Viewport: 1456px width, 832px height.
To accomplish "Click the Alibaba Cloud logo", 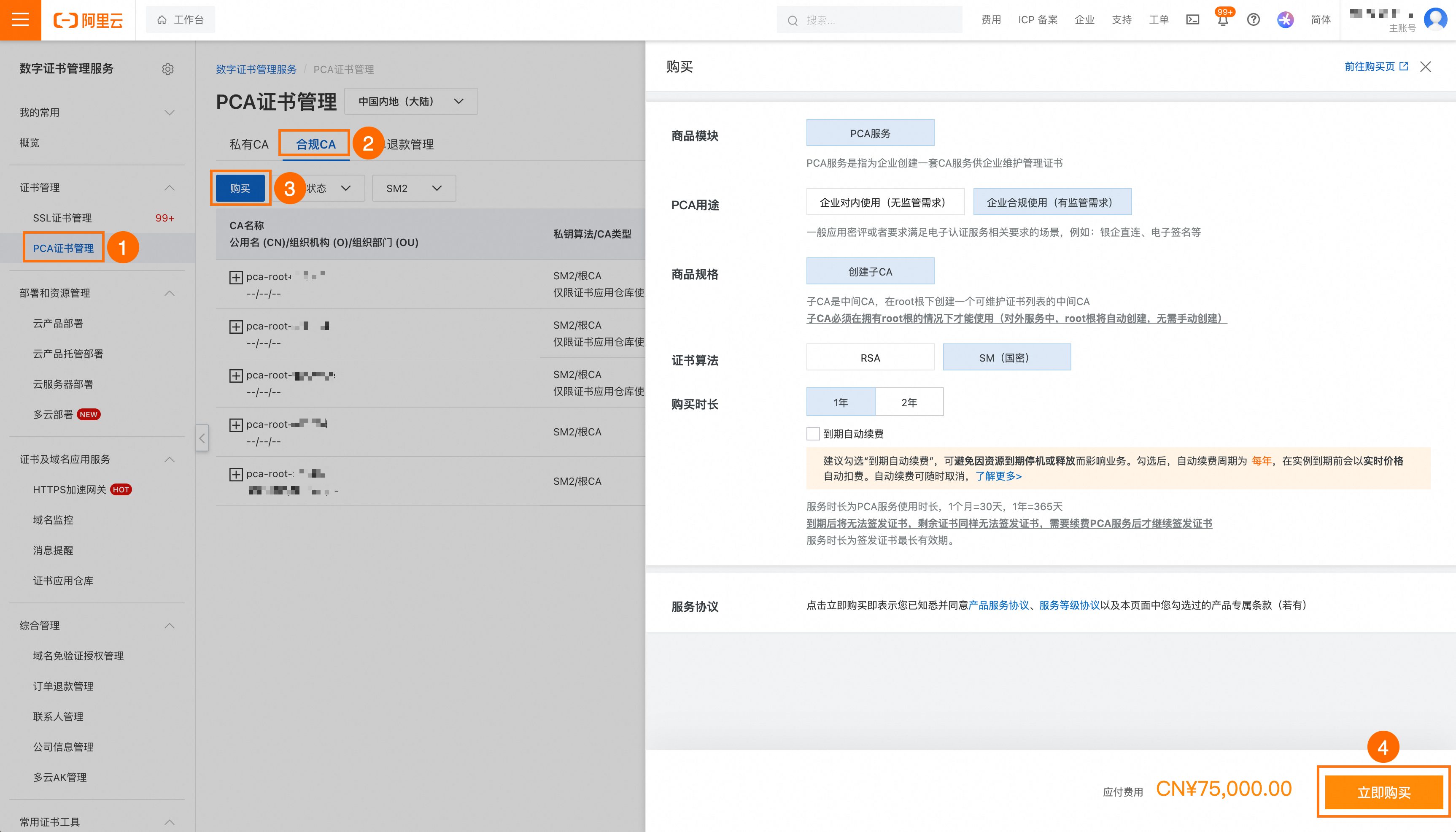I will (x=88, y=20).
